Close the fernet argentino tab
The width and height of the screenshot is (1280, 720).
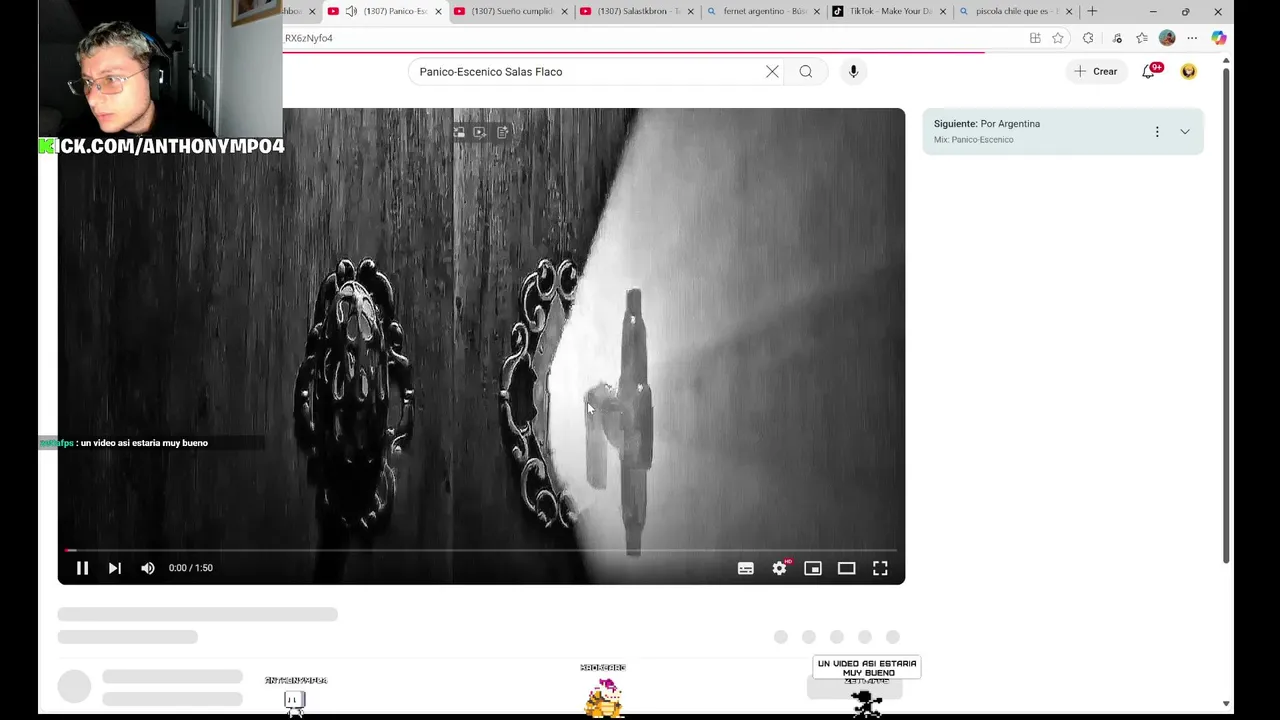click(816, 11)
